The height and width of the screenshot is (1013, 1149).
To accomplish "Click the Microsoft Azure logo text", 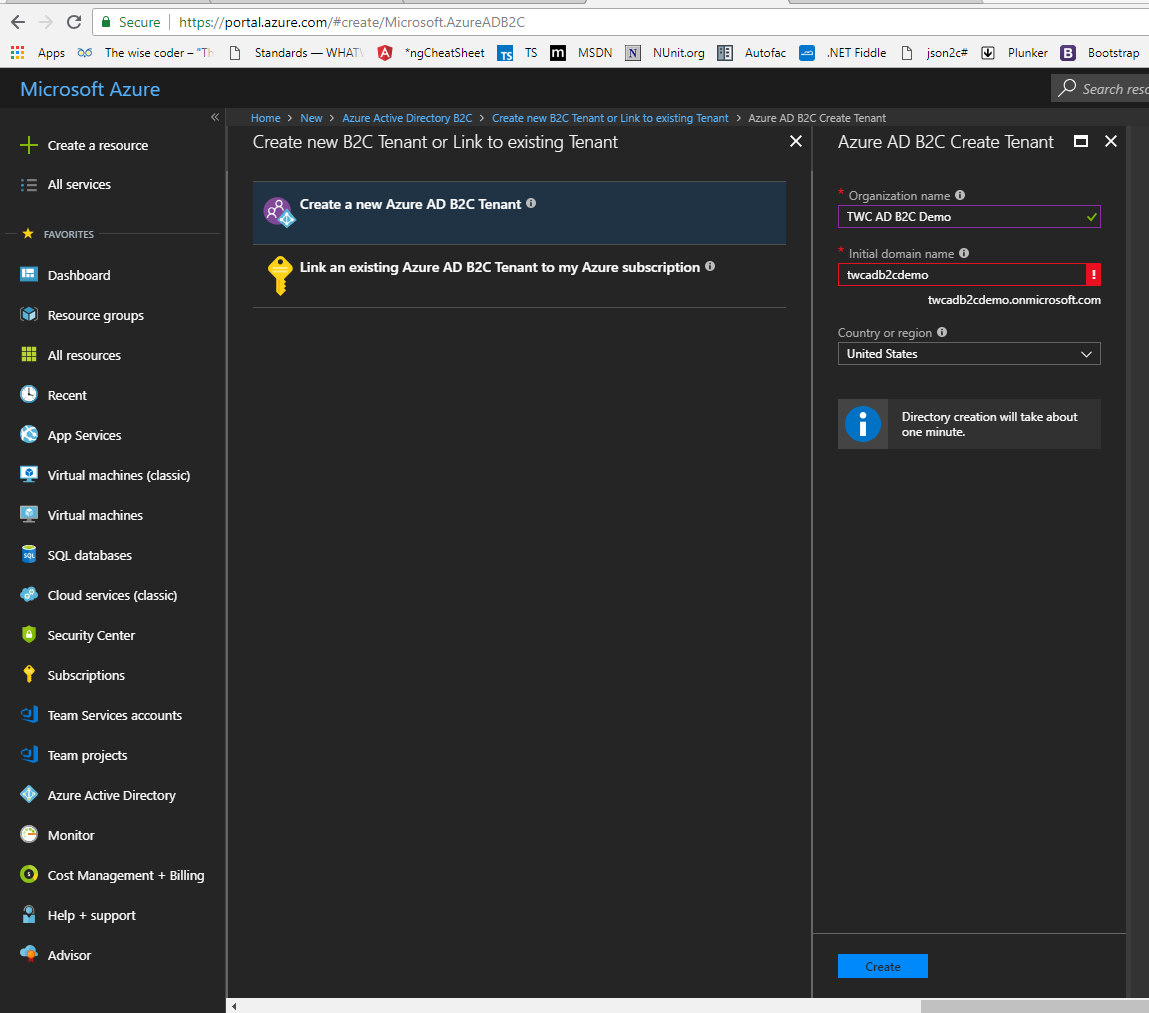I will tap(90, 89).
